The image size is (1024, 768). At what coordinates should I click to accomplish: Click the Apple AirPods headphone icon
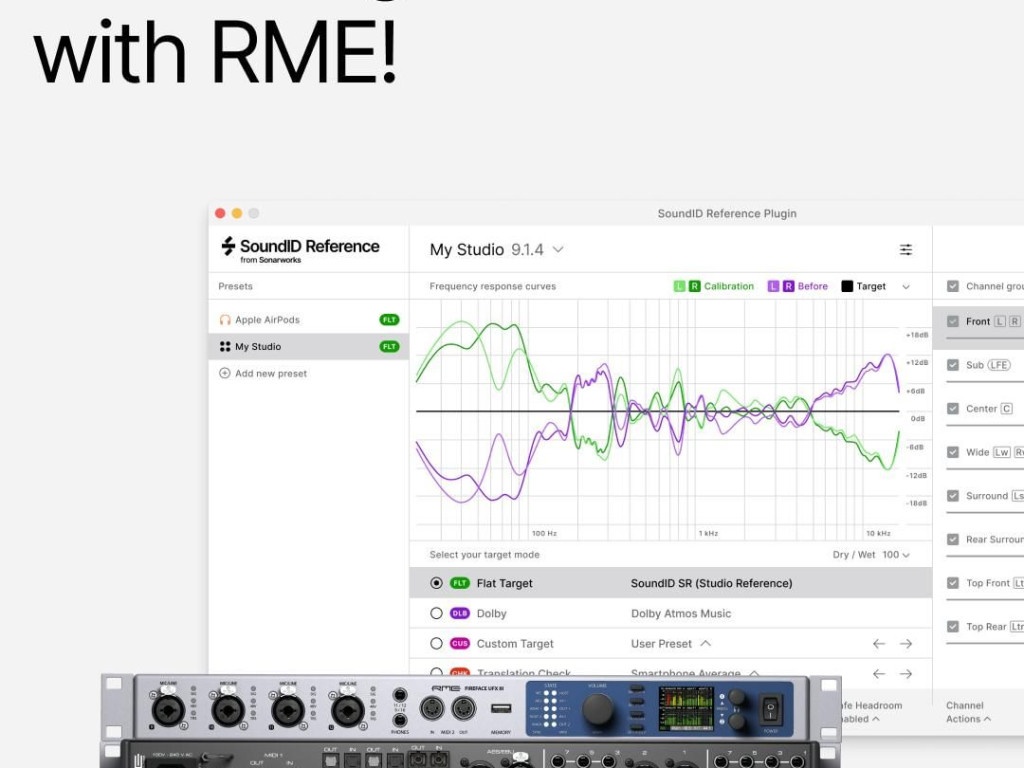tap(225, 320)
